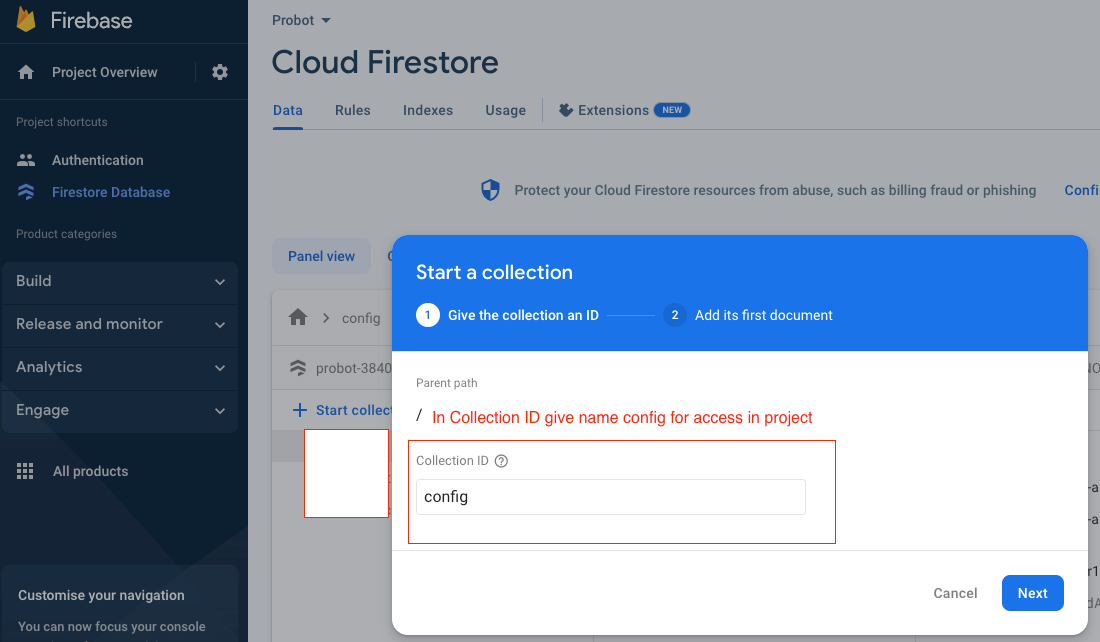
Task: Cancel the Start a collection dialog
Action: [x=954, y=593]
